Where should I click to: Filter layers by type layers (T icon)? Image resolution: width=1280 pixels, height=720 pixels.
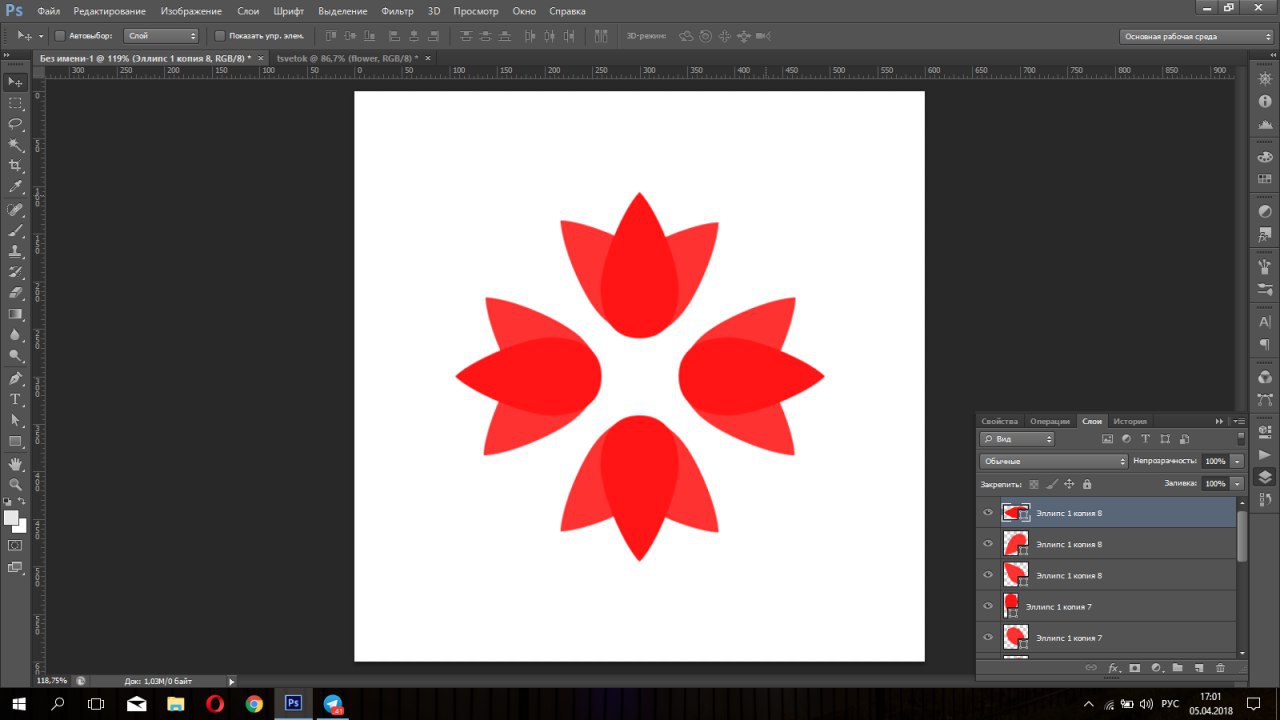pyautogui.click(x=1146, y=439)
